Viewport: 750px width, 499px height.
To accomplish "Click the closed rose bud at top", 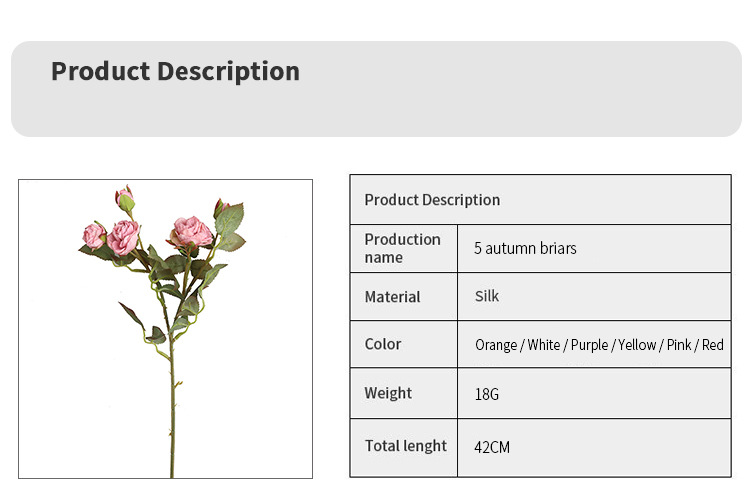I will pyautogui.click(x=125, y=199).
